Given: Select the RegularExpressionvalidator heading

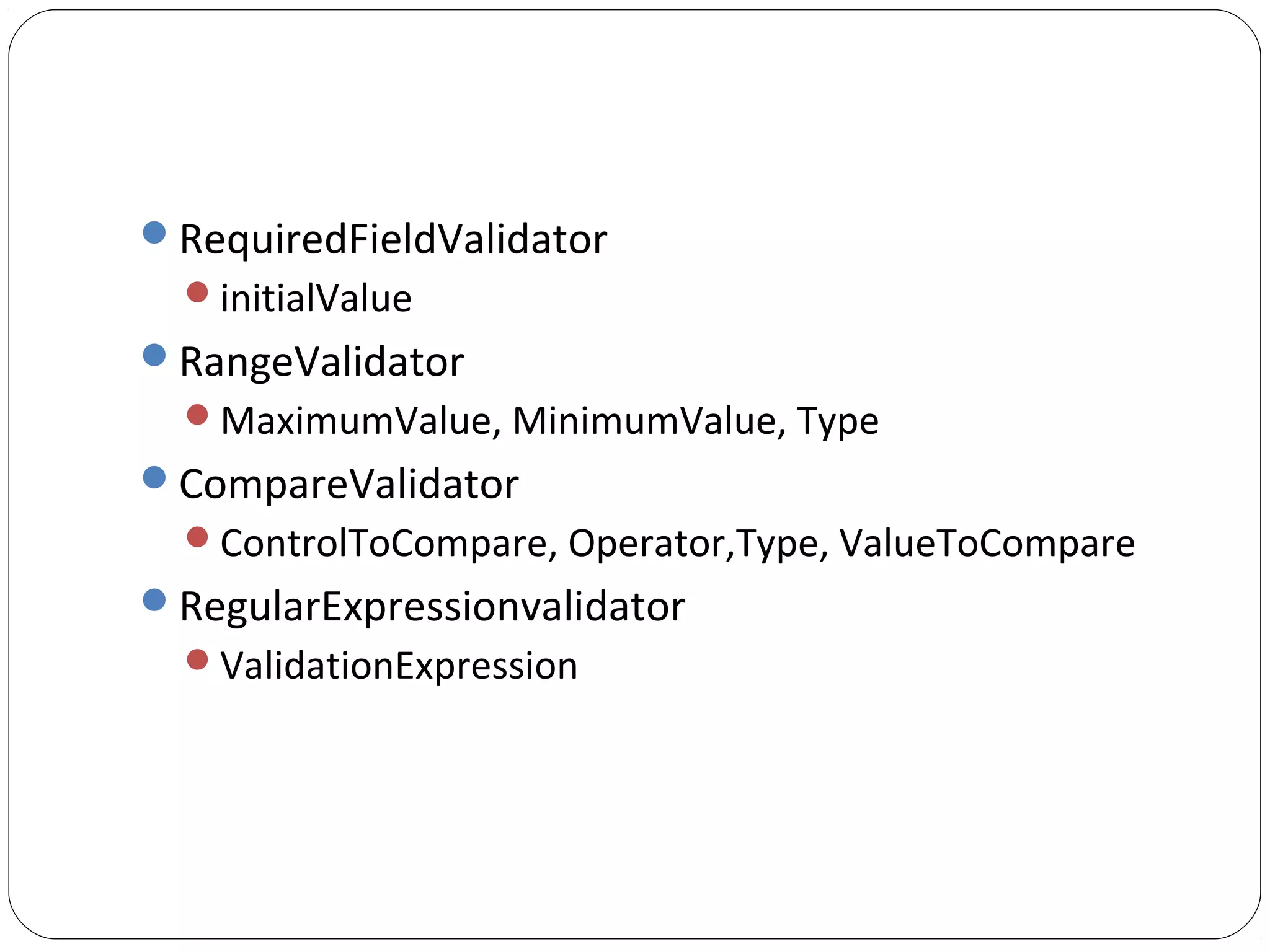Looking at the screenshot, I should 432,607.
